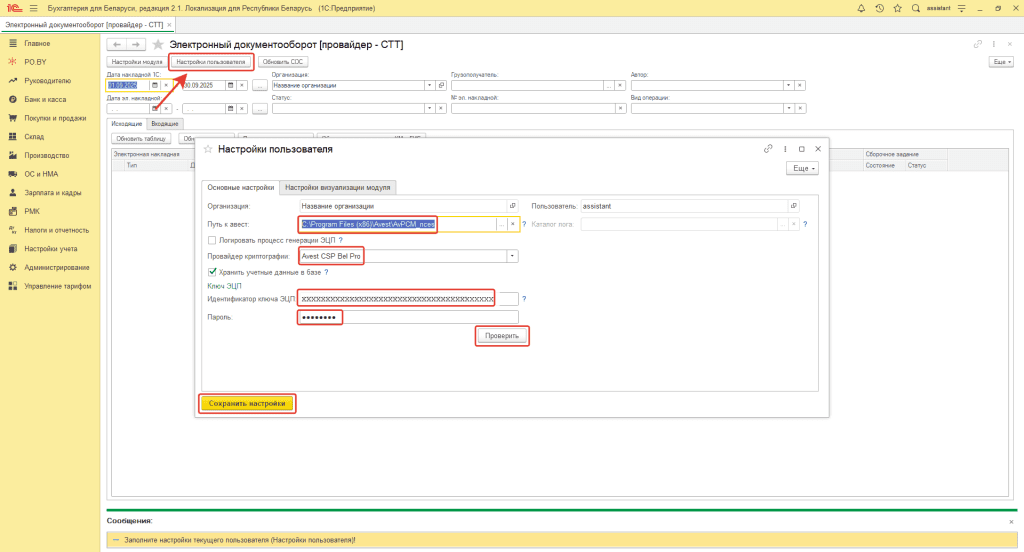Copy link to Настройки пользователя dialog
This screenshot has width=1024, height=552.
coord(768,149)
